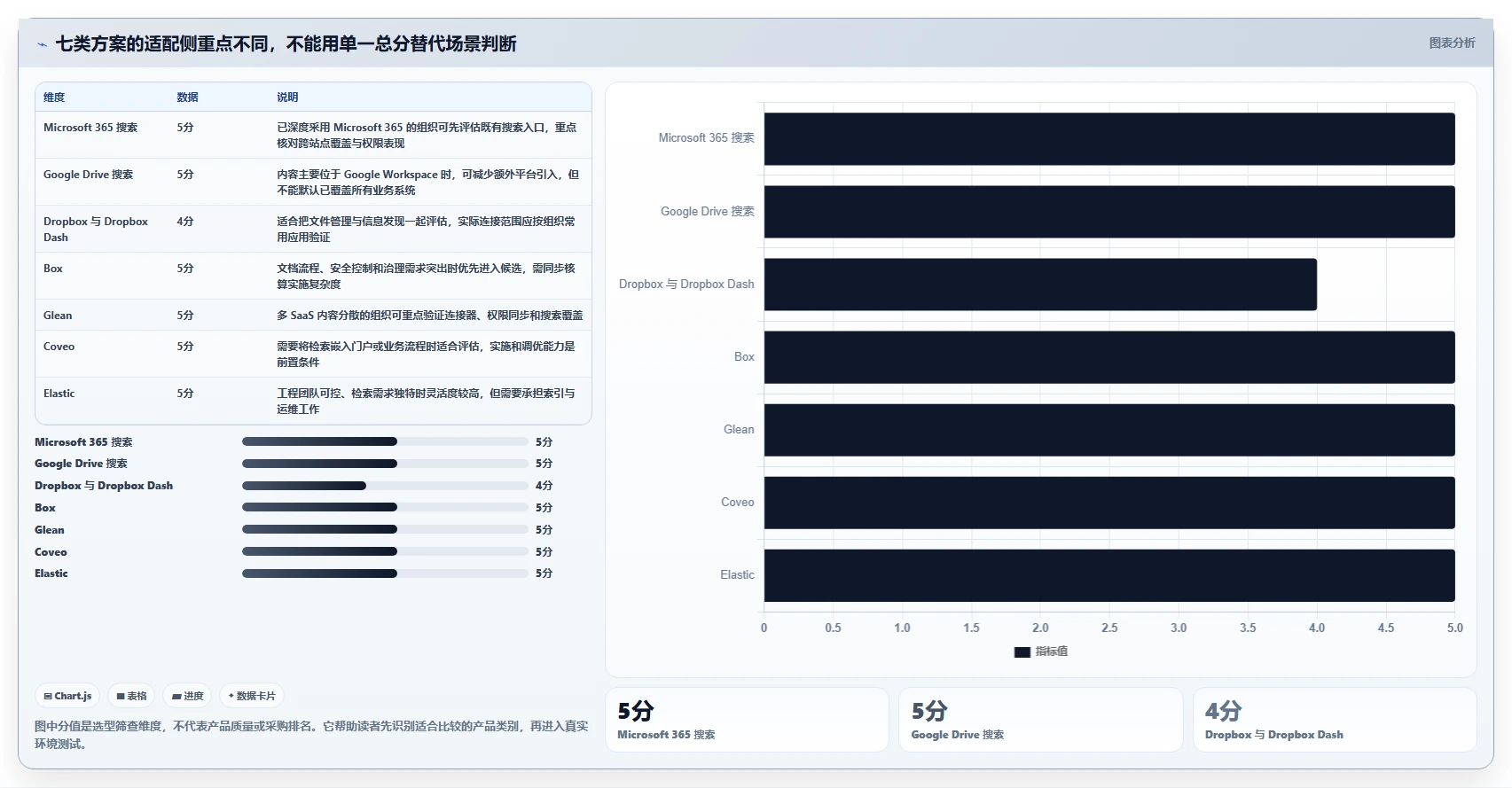This screenshot has width=1512, height=788.
Task: Click the footnote starting 图中分值是选型筛查维度
Action: tap(311, 735)
